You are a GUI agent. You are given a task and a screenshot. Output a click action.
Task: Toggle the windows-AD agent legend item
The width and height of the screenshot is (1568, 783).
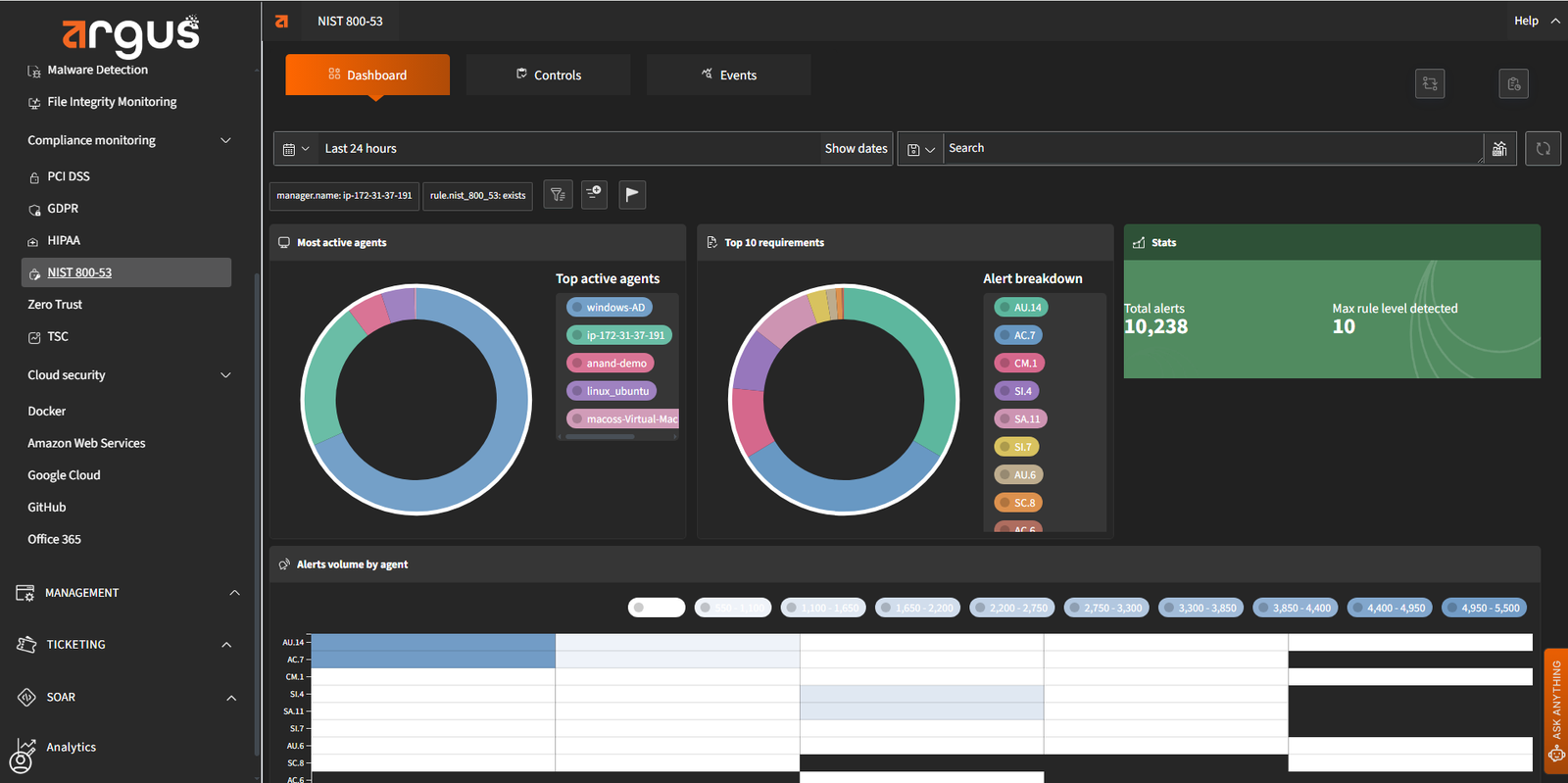tap(609, 308)
